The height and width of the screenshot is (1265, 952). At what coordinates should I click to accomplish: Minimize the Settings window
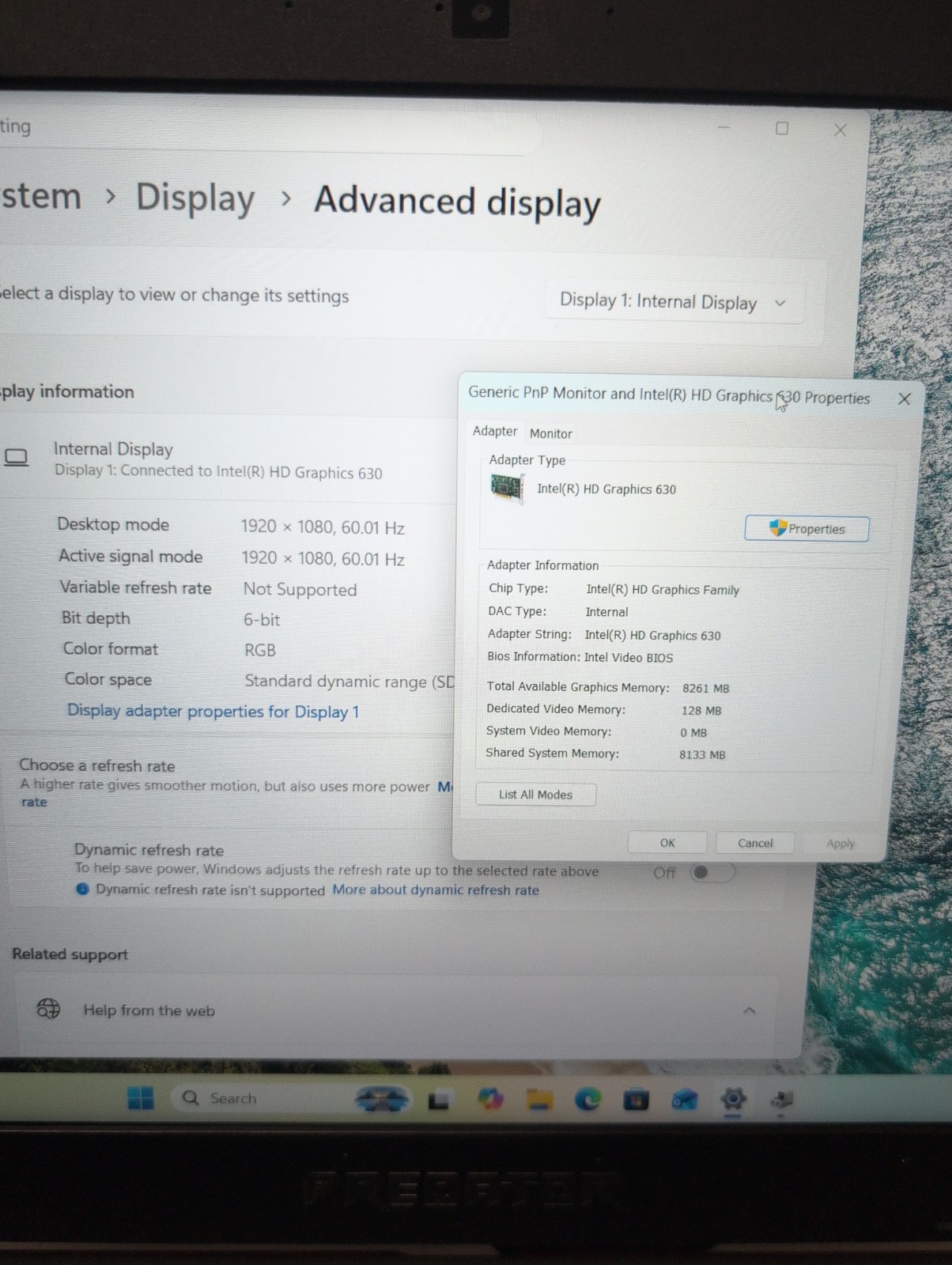(723, 127)
